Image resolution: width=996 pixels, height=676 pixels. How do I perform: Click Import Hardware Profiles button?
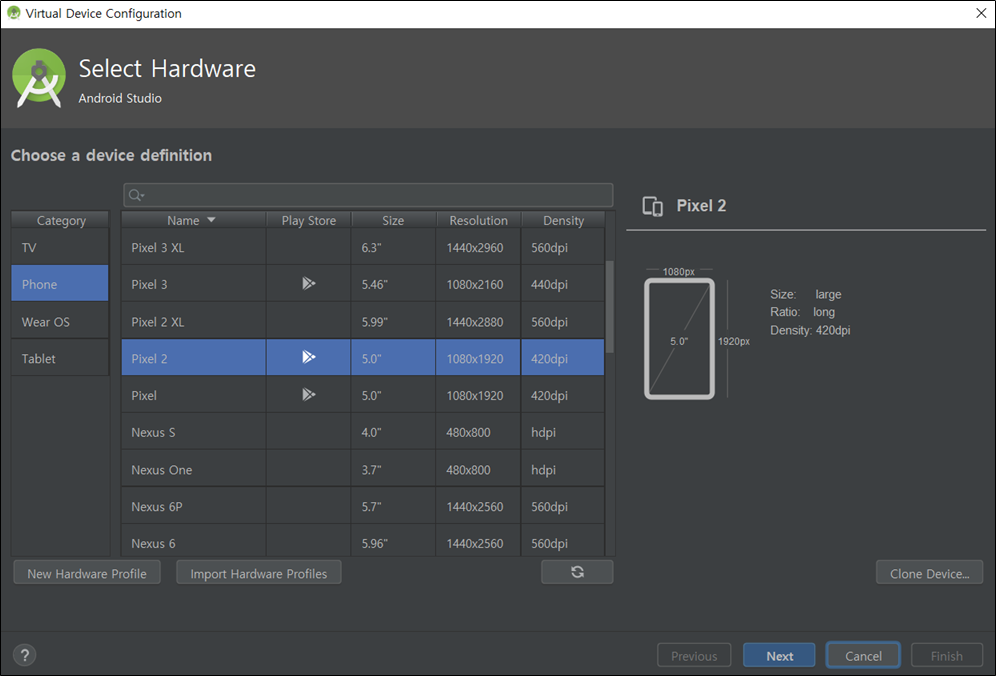pos(259,573)
